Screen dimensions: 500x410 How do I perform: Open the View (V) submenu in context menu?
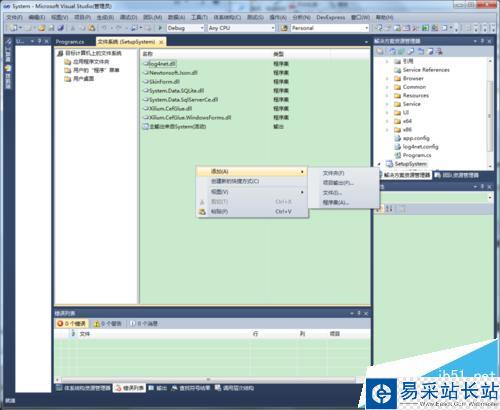[x=252, y=192]
